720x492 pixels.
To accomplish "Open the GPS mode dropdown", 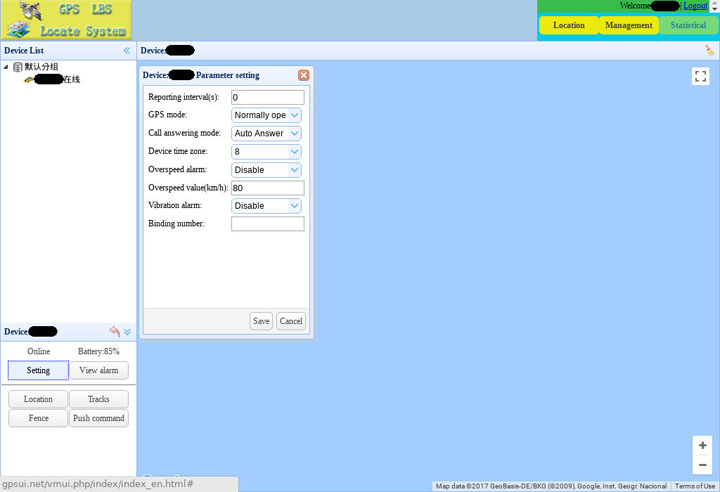I will (266, 115).
